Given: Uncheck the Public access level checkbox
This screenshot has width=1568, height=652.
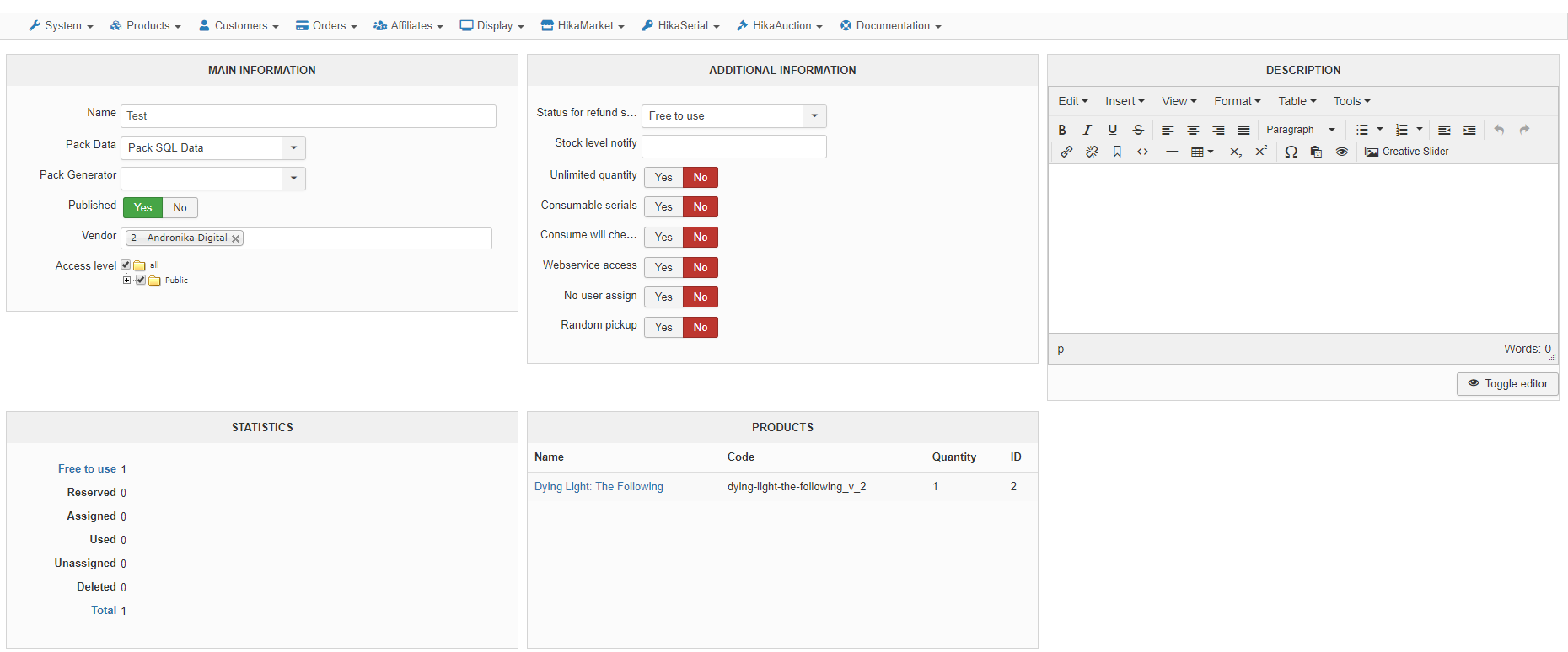Looking at the screenshot, I should (141, 280).
